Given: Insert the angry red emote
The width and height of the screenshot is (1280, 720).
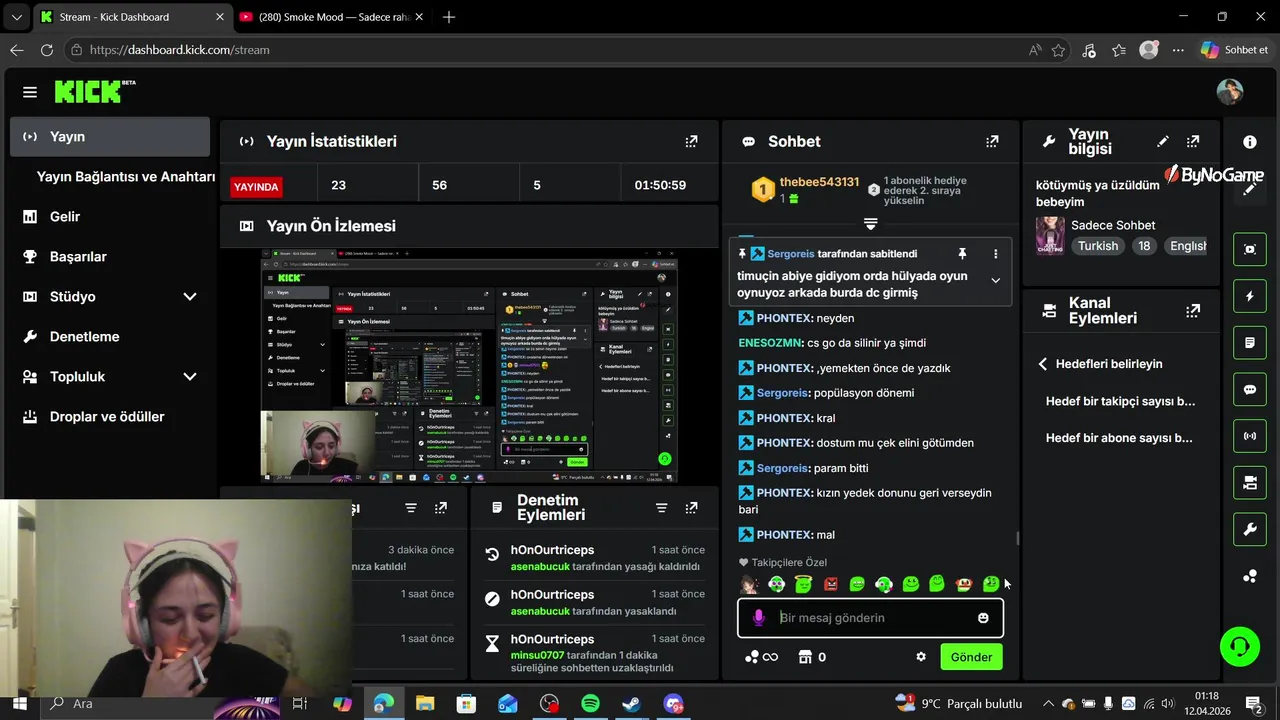Looking at the screenshot, I should click(830, 584).
